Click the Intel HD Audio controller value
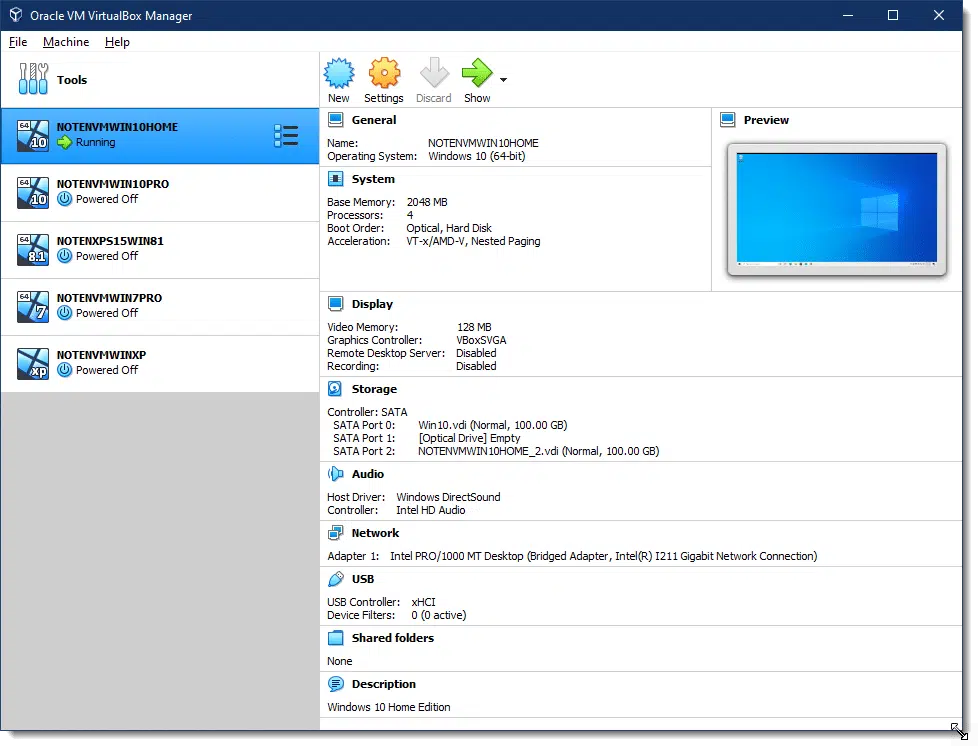 click(x=430, y=510)
